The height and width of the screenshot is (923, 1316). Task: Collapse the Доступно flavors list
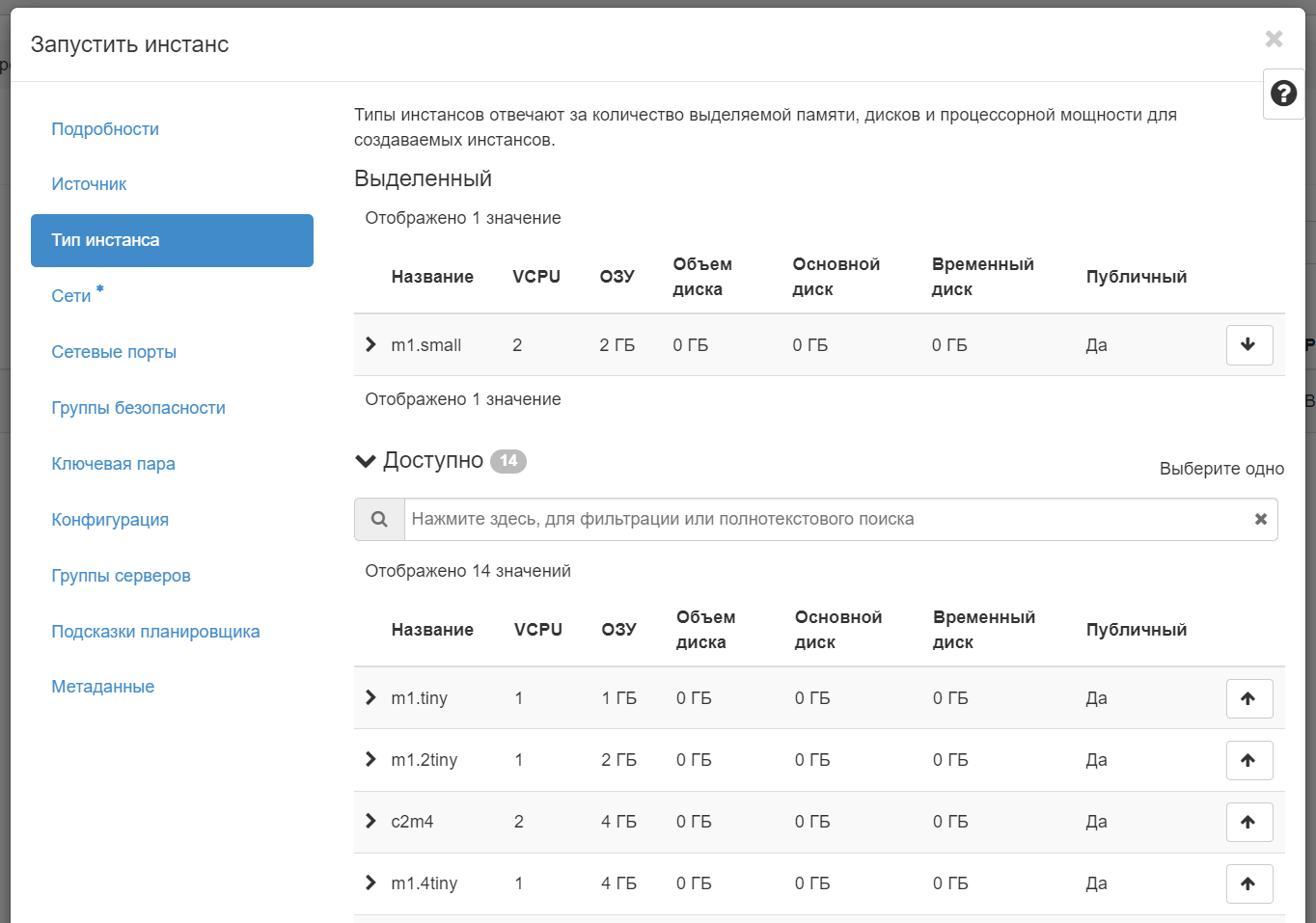365,460
